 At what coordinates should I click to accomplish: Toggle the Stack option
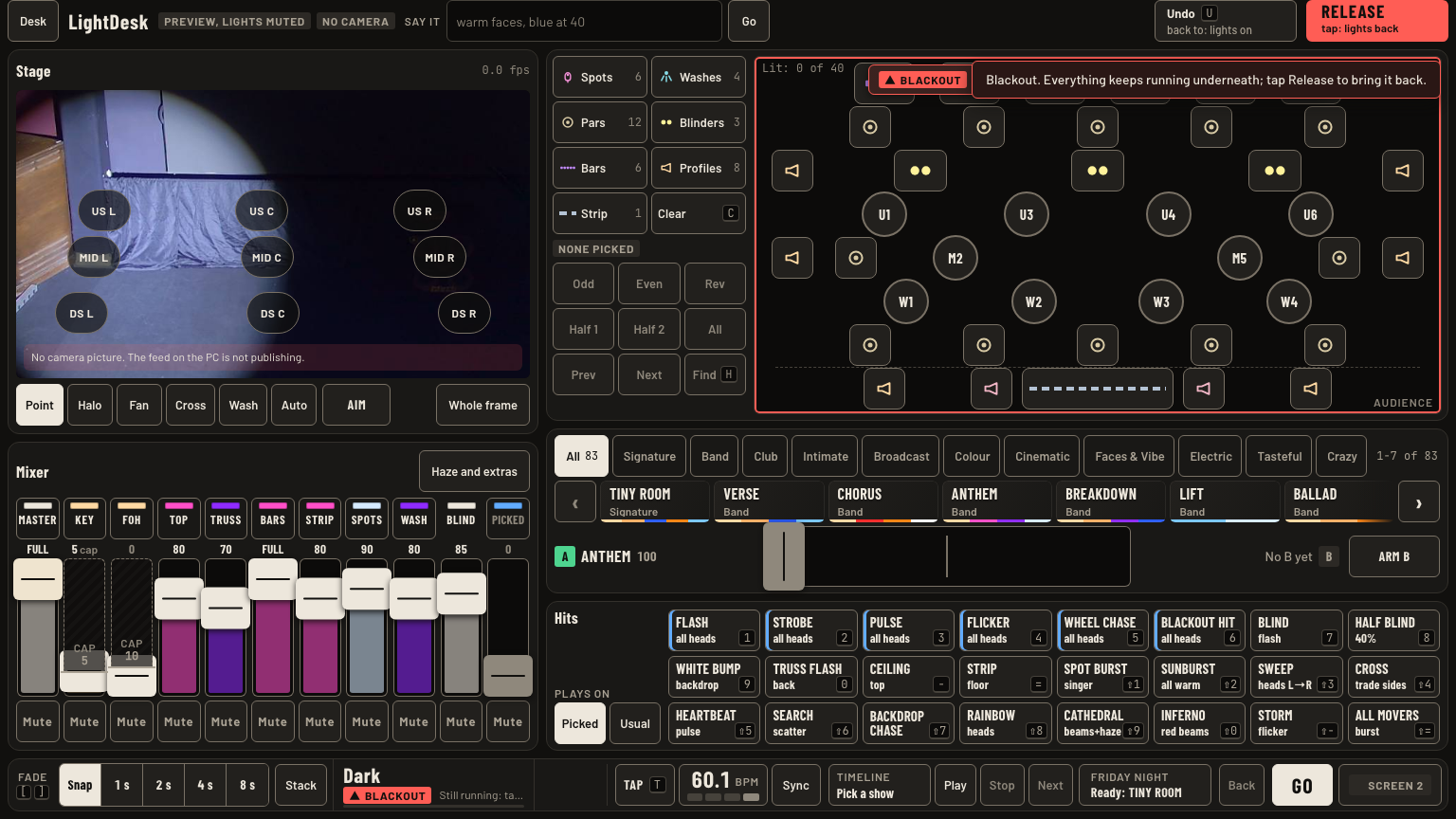(301, 786)
